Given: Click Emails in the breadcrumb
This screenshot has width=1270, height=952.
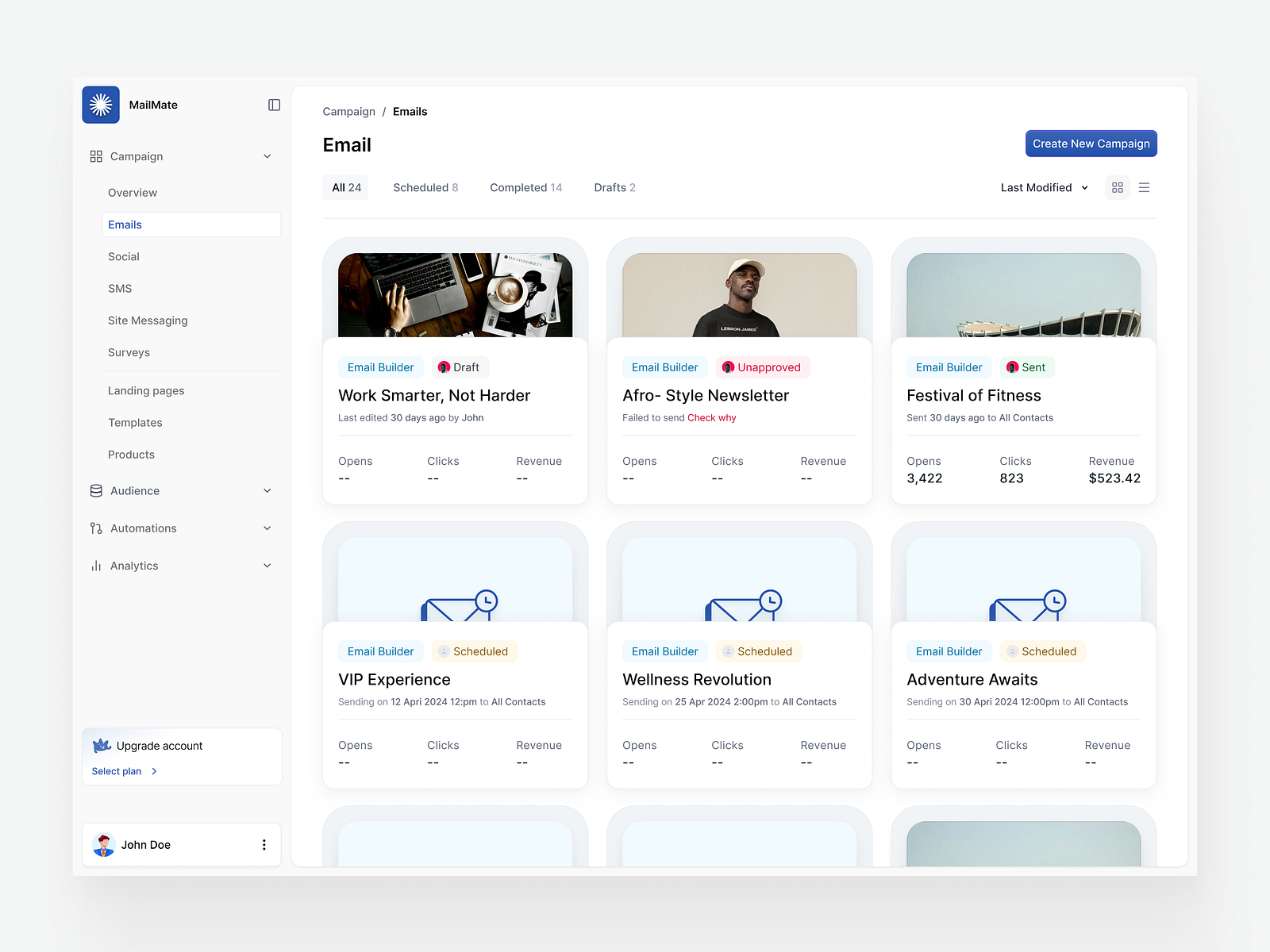Looking at the screenshot, I should coord(410,112).
